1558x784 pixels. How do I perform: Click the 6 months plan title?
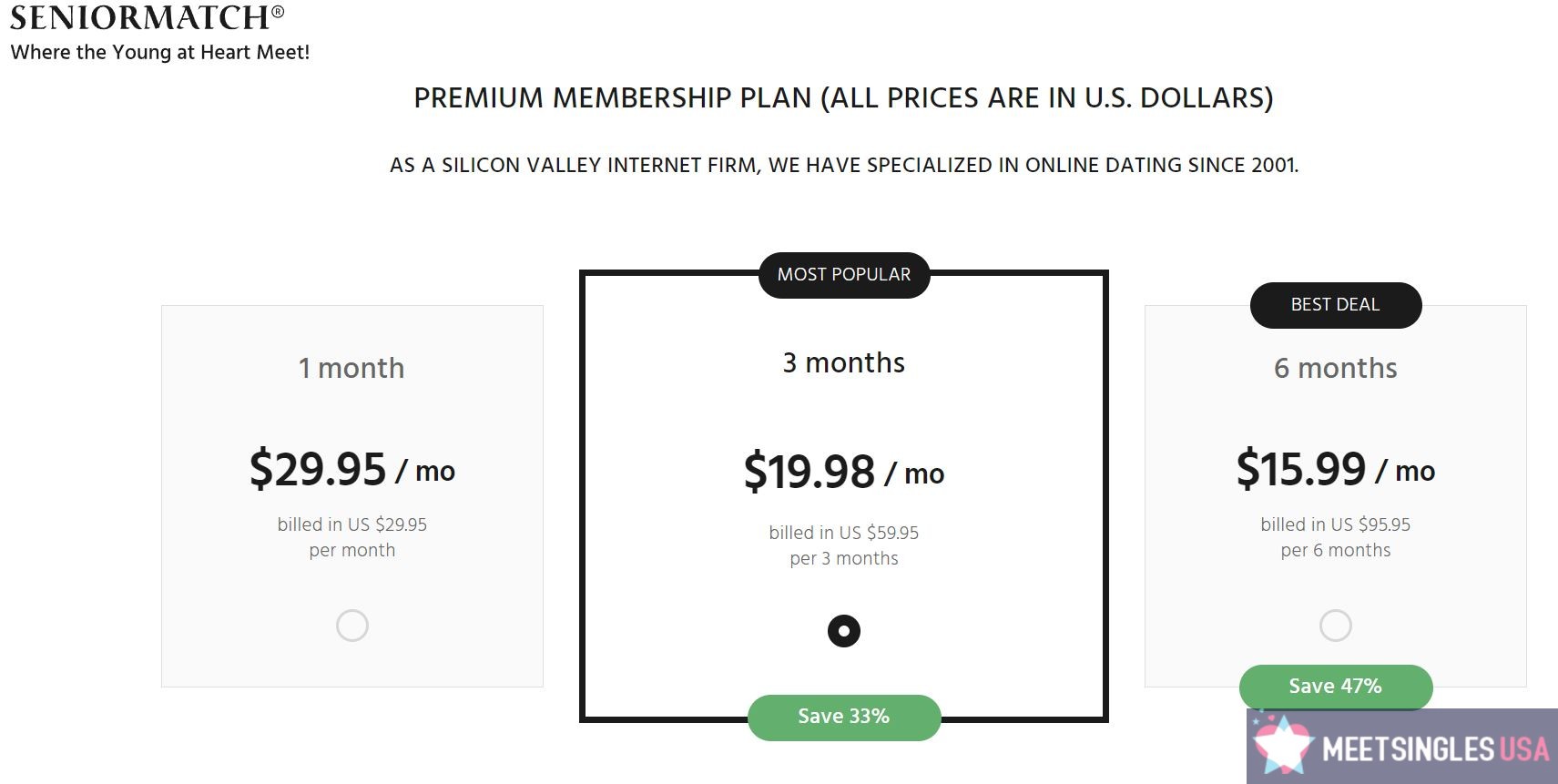1336,368
